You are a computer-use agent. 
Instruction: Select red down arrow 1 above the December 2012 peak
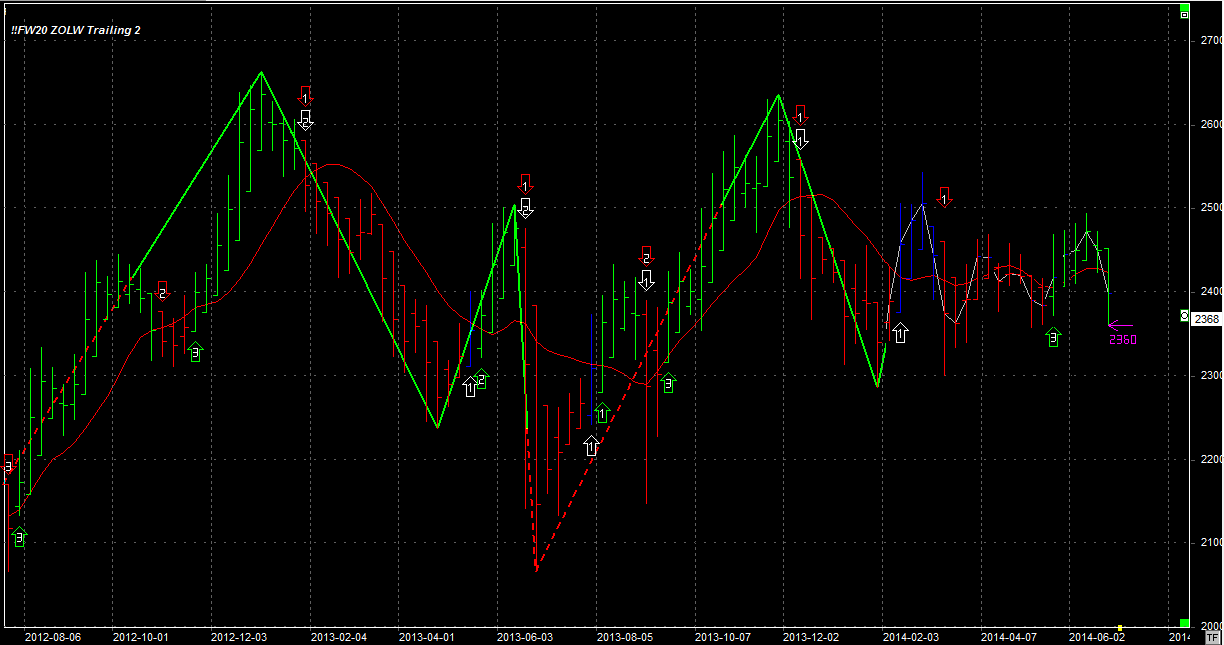(305, 95)
